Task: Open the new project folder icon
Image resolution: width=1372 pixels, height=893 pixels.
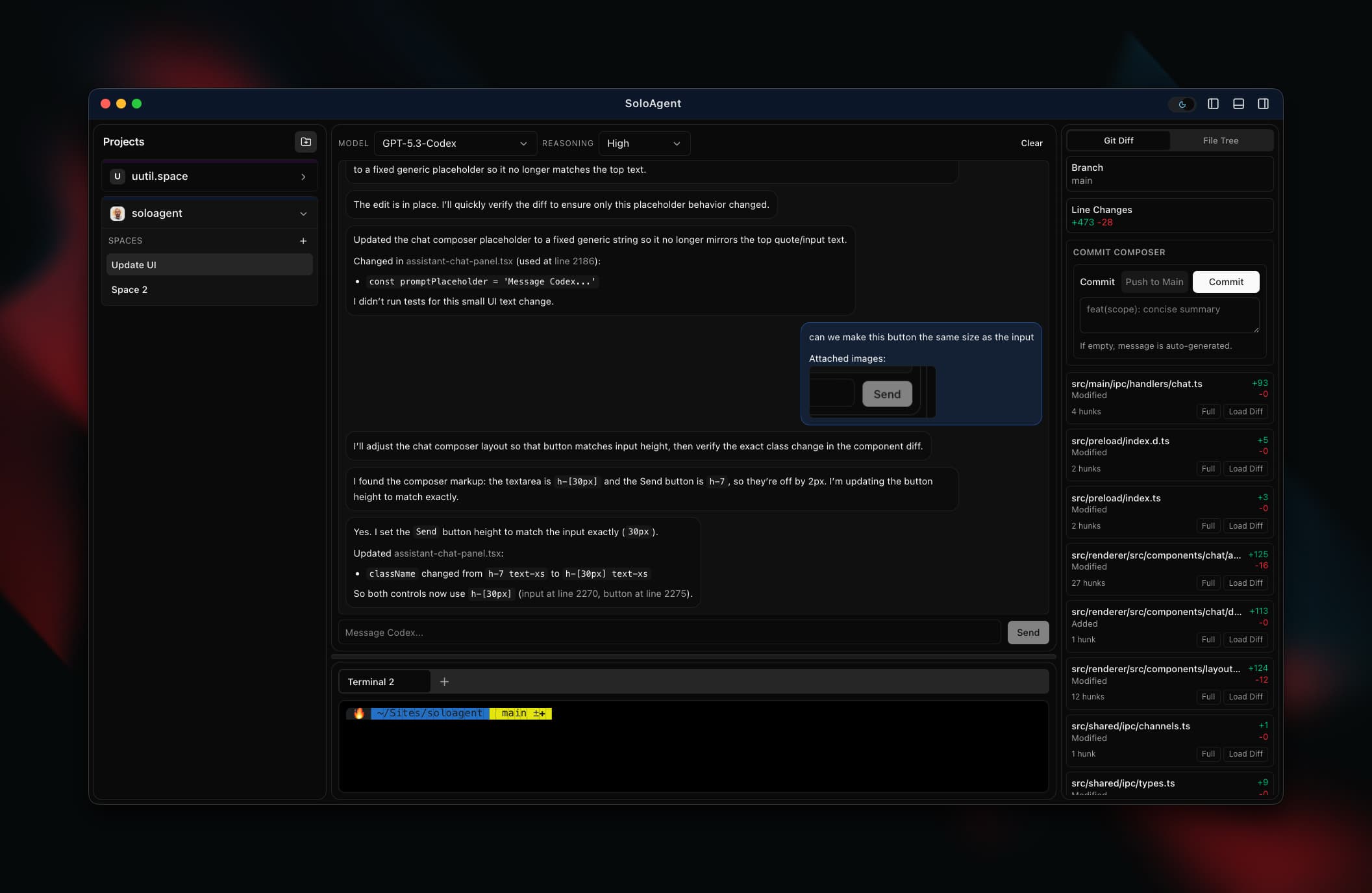Action: (305, 142)
